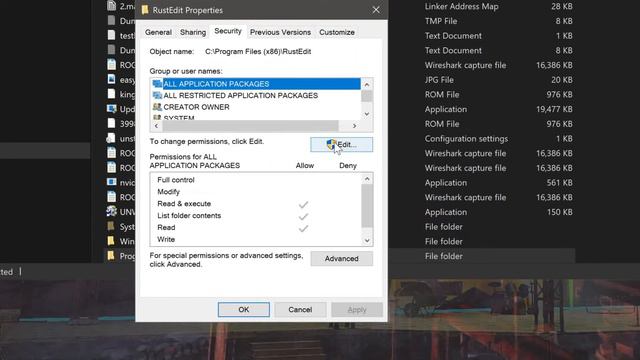Viewport: 640px width, 360px height.
Task: Click the Read Allow checkmark
Action: tap(303, 228)
